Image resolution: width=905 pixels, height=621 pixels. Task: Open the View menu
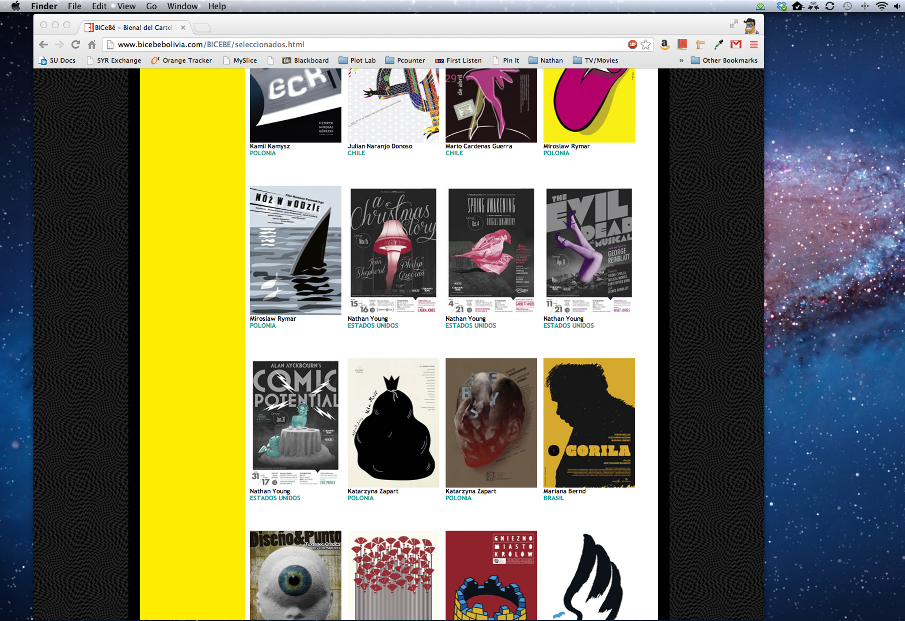pyautogui.click(x=126, y=5)
